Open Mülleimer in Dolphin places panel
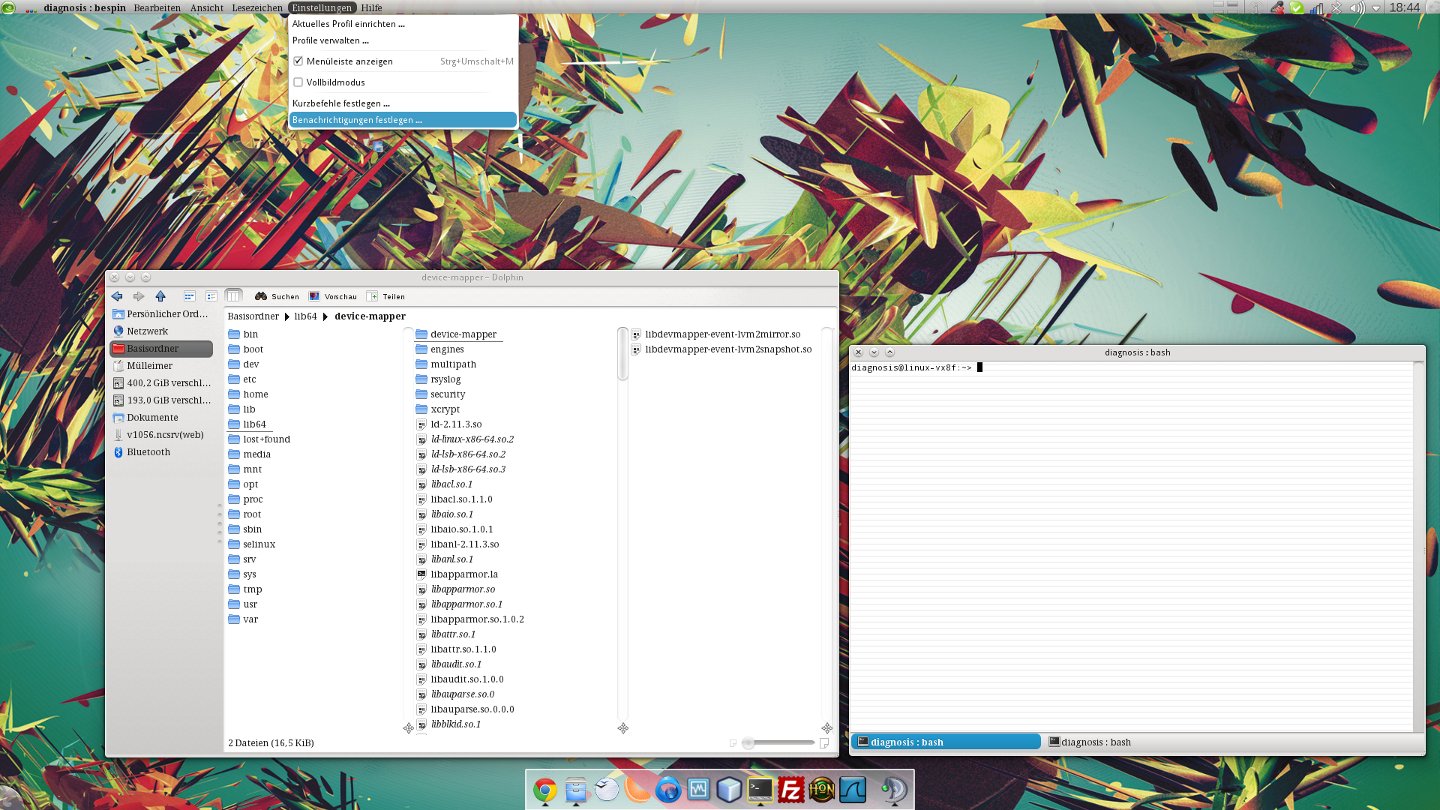This screenshot has height=810, width=1440. click(161, 366)
